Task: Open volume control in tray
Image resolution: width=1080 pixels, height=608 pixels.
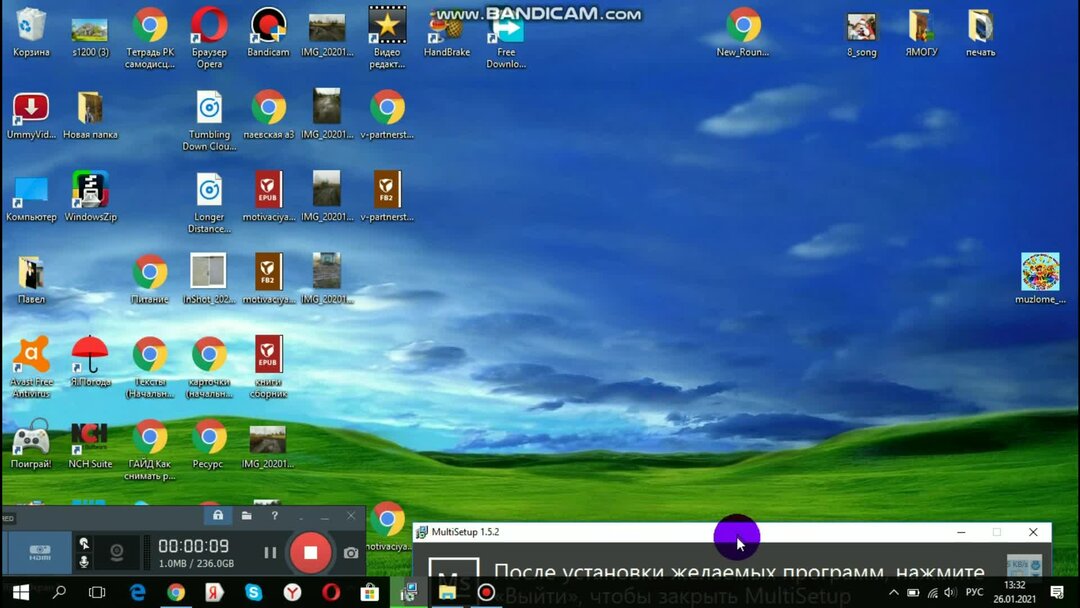Action: point(951,592)
